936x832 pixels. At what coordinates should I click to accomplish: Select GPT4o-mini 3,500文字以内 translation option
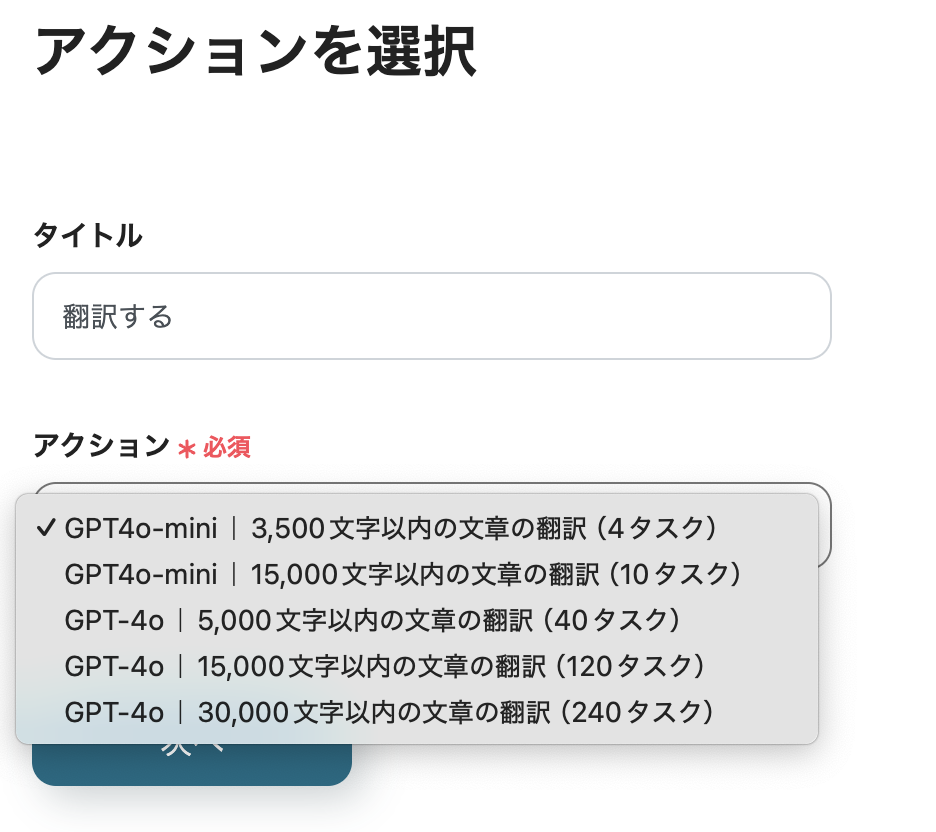390,527
